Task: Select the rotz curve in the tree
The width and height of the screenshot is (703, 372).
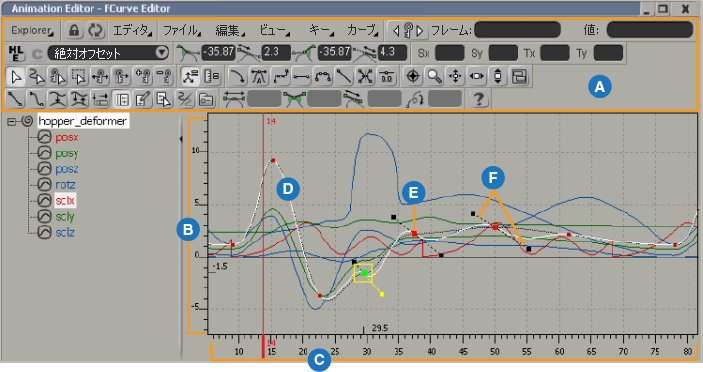Action: pos(65,185)
